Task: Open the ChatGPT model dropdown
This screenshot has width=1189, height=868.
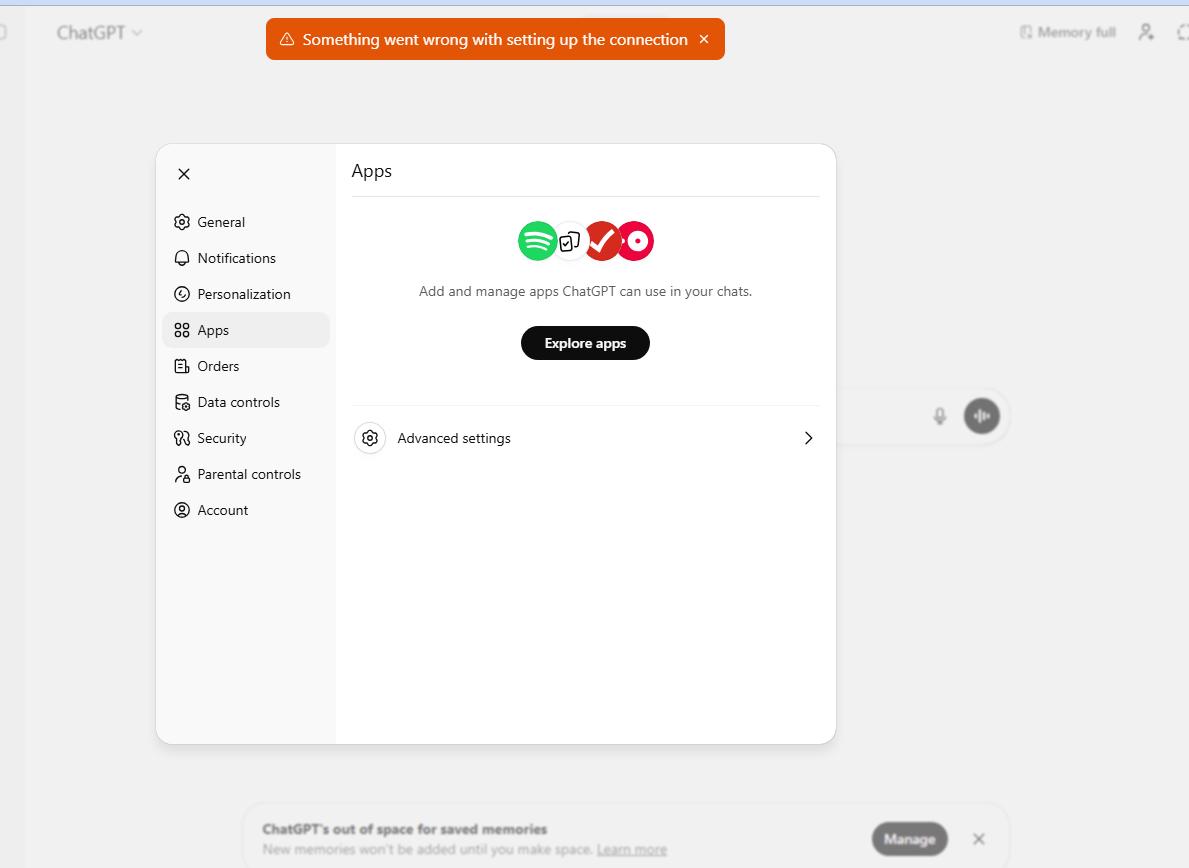Action: click(99, 33)
